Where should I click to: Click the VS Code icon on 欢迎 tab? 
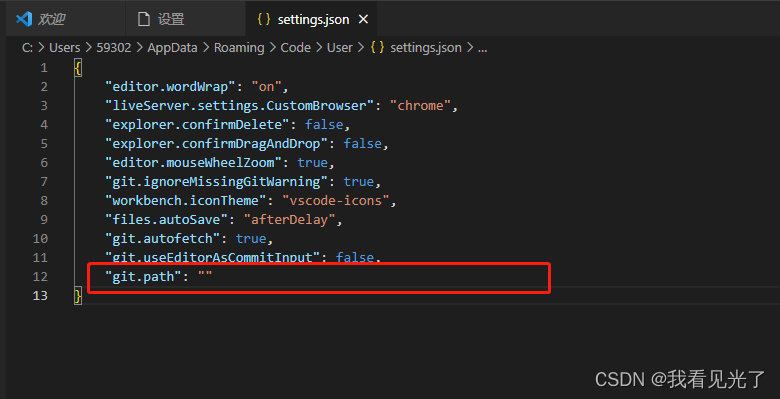[24, 19]
